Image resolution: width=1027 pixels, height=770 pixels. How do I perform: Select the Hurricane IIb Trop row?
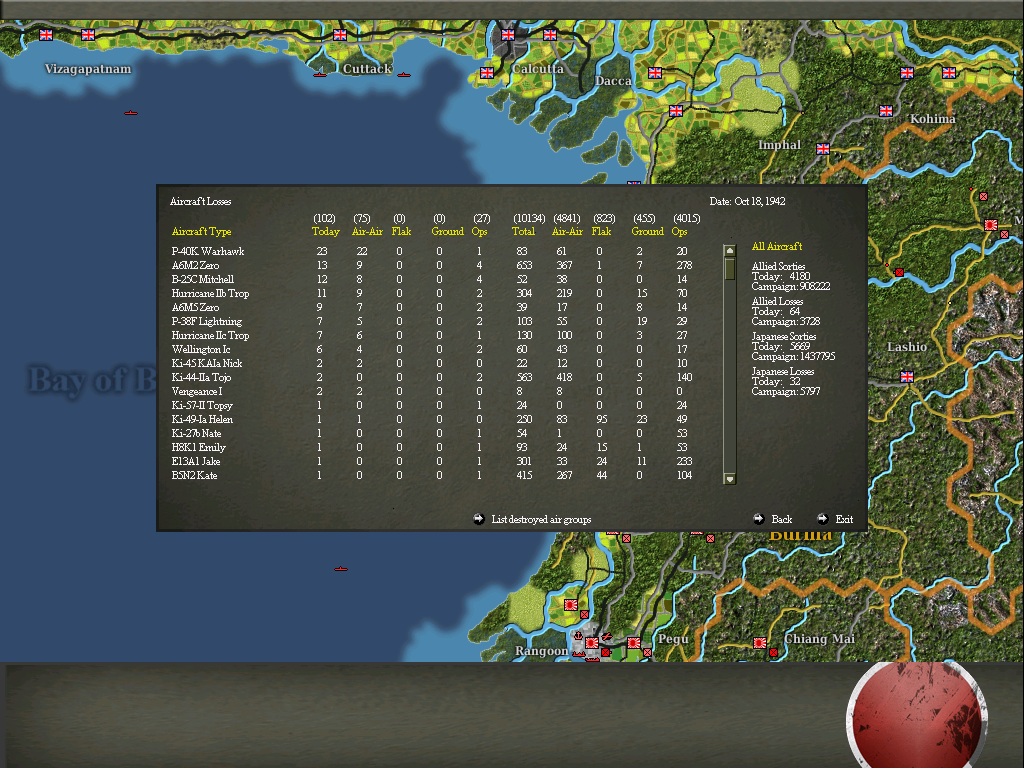point(432,293)
